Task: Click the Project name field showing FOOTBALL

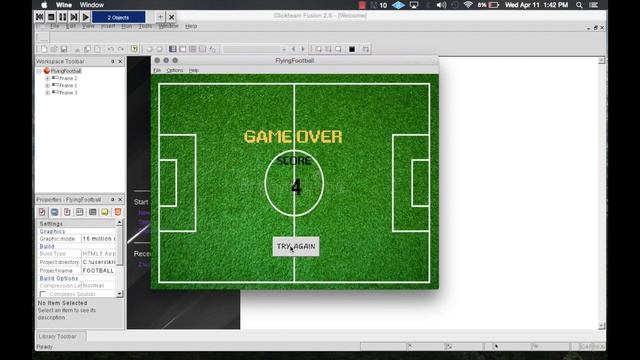Action: coord(98,271)
